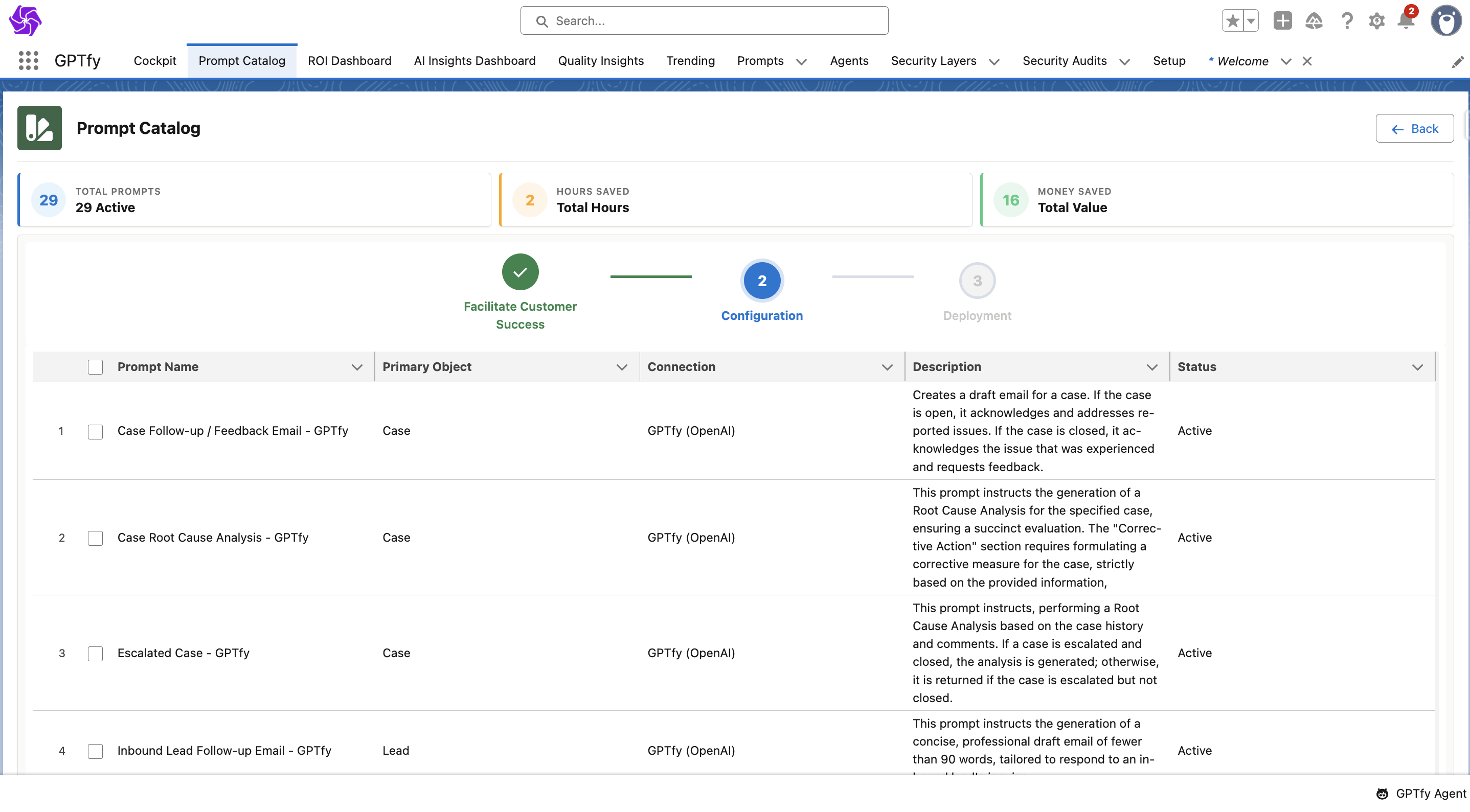The height and width of the screenshot is (812, 1470).
Task: Open the Quality Insights tab
Action: coord(600,60)
